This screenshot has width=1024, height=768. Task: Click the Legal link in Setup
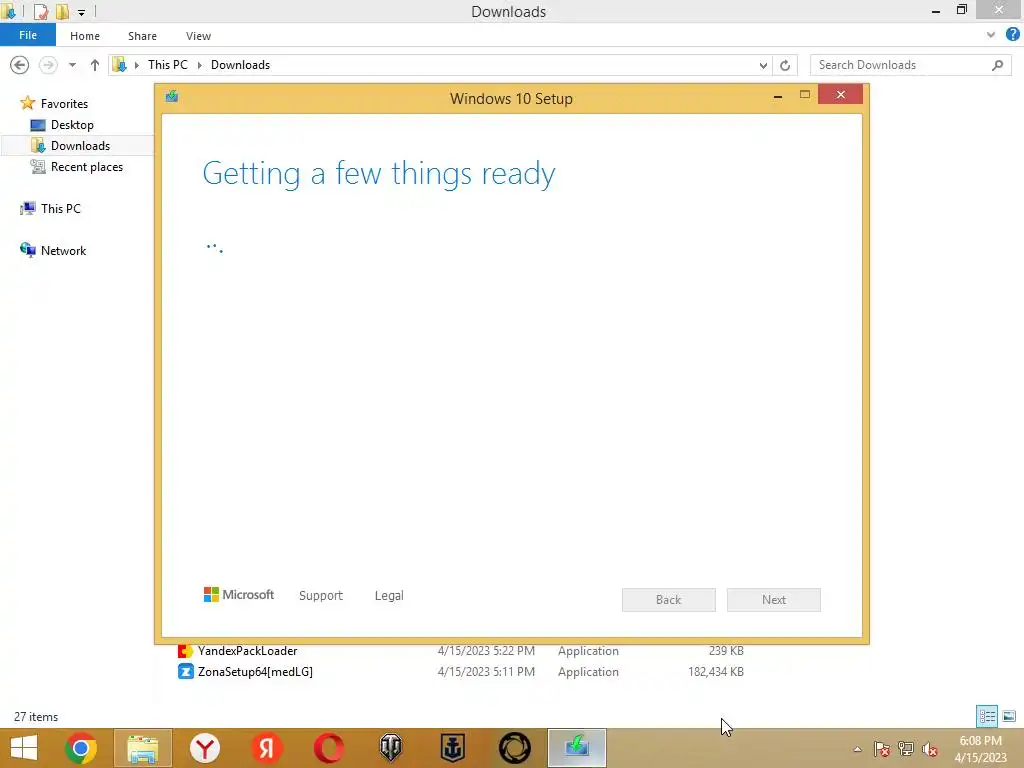coord(389,596)
